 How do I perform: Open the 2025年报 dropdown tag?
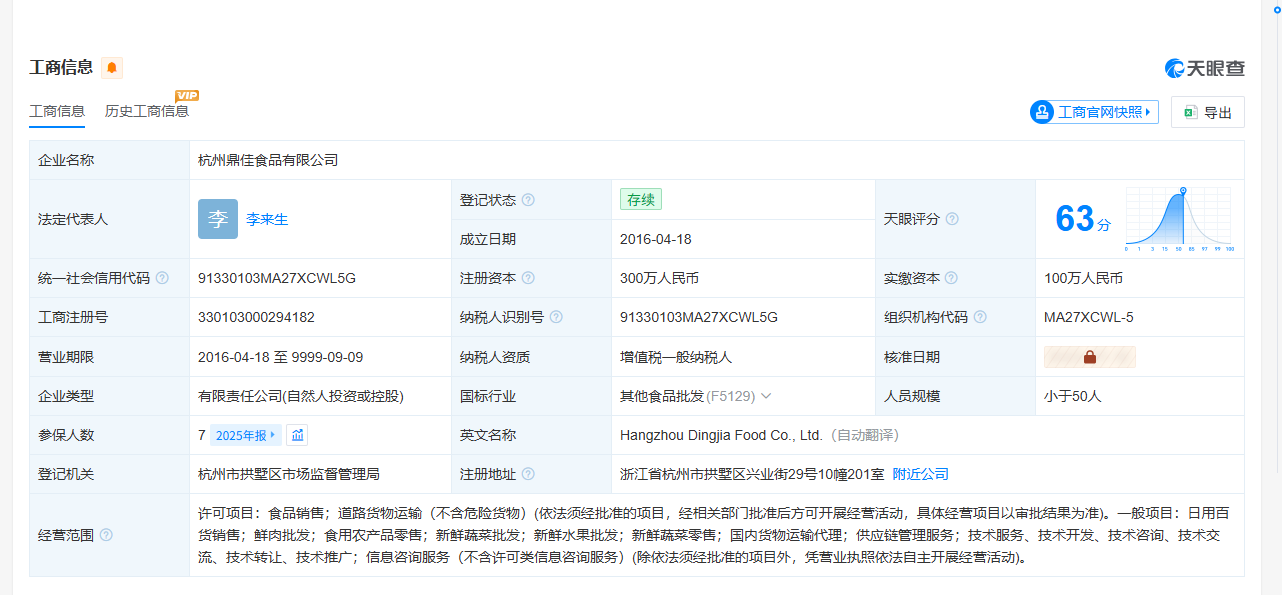pos(246,435)
